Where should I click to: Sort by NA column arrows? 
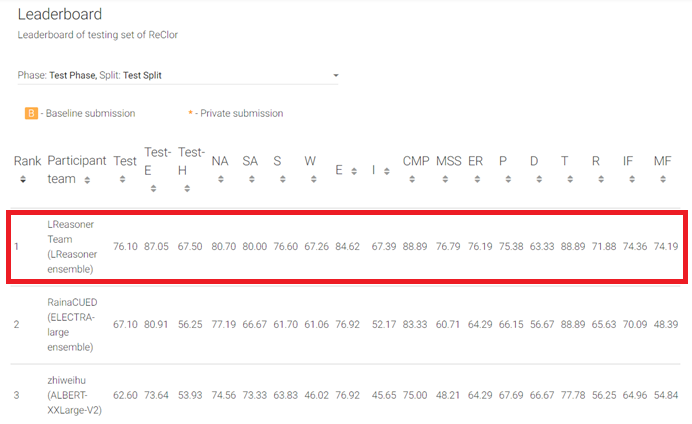pyautogui.click(x=218, y=180)
